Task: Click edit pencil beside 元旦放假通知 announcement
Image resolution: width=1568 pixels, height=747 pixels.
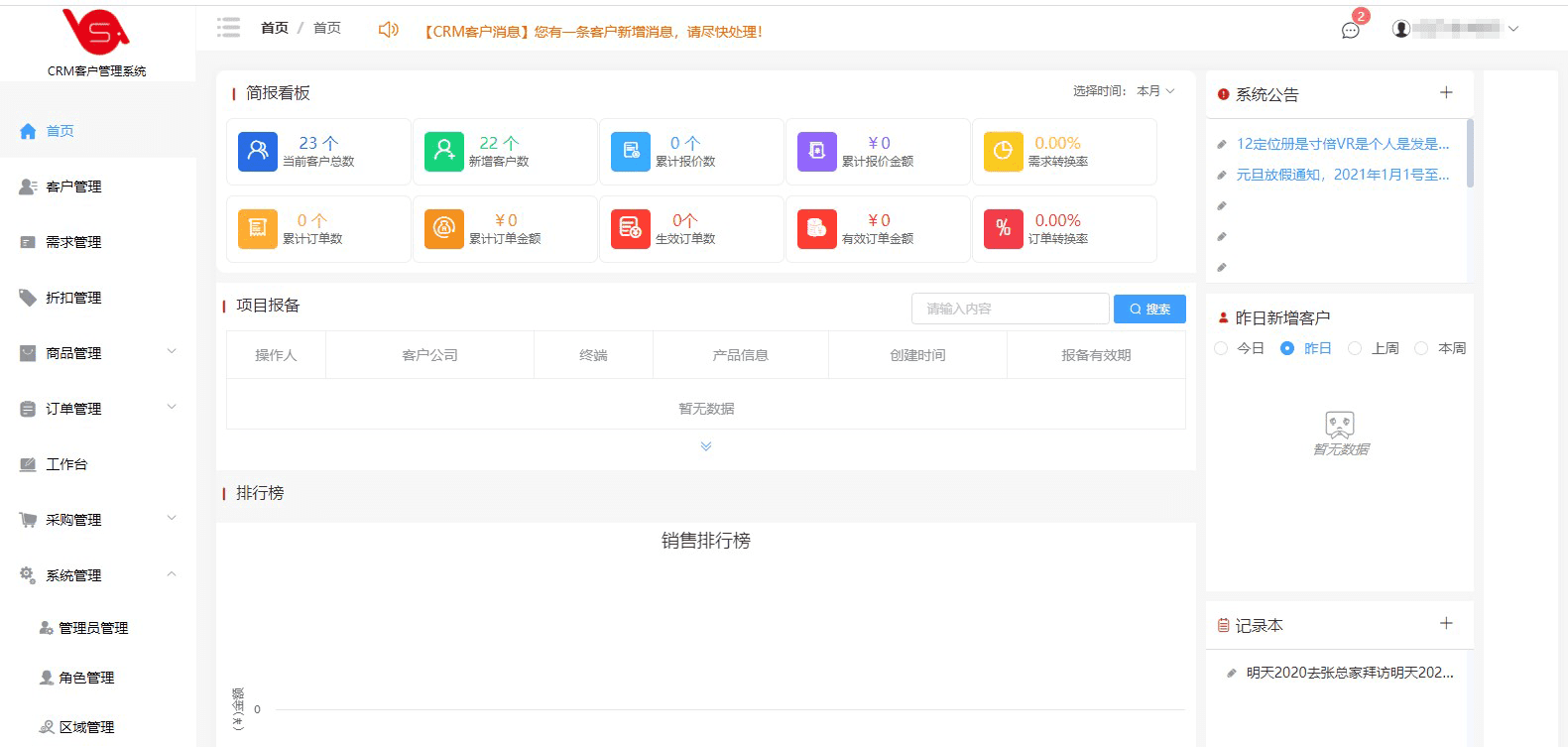Action: (x=1222, y=176)
